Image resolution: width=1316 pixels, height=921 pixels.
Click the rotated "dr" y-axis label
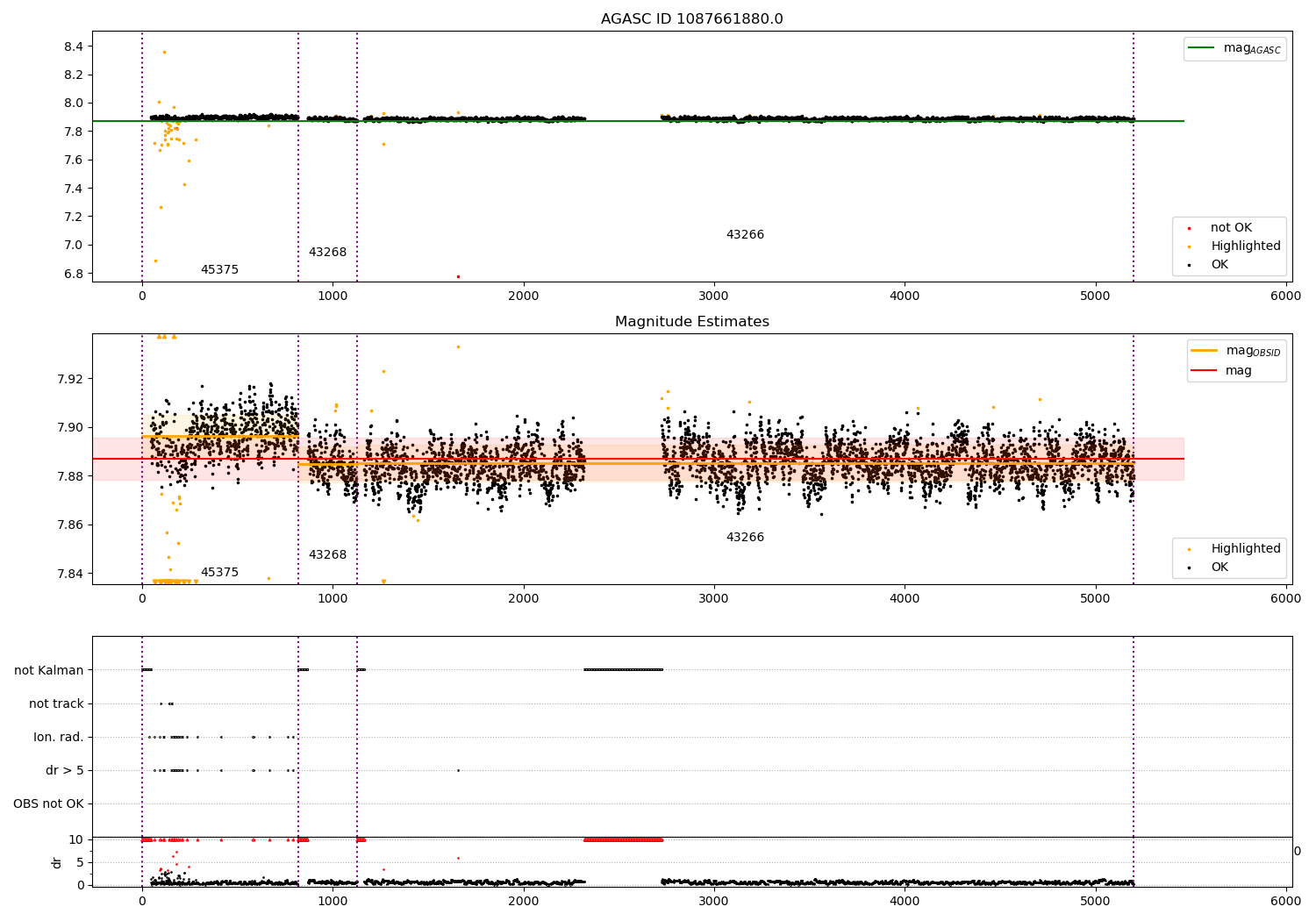[57, 862]
